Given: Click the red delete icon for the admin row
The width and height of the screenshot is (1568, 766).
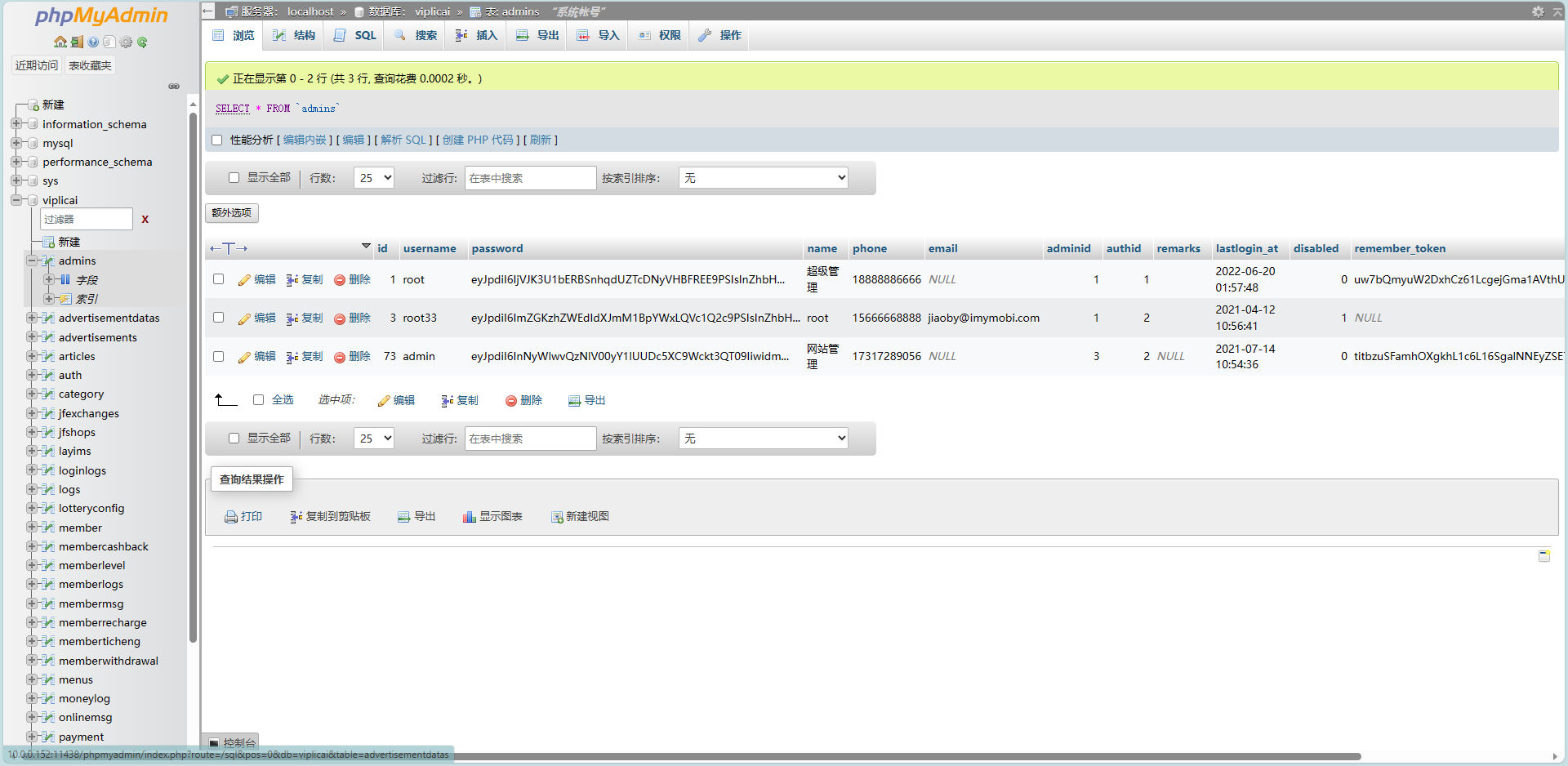Looking at the screenshot, I should coord(340,357).
